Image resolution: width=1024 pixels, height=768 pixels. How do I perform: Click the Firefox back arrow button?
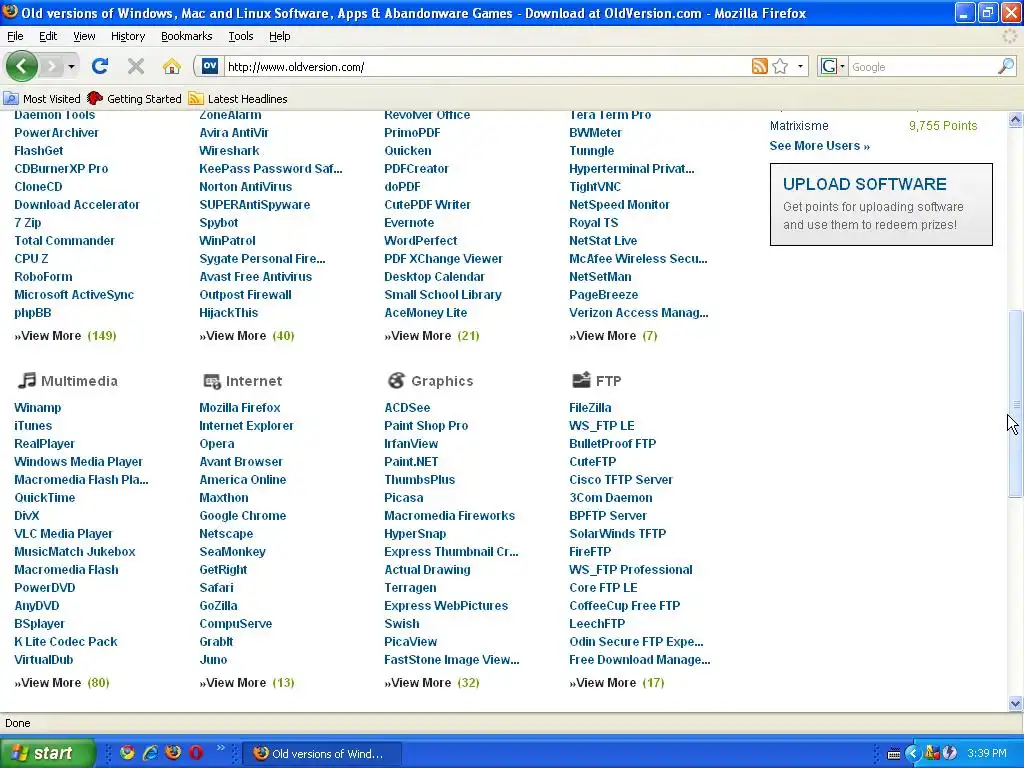[x=21, y=66]
